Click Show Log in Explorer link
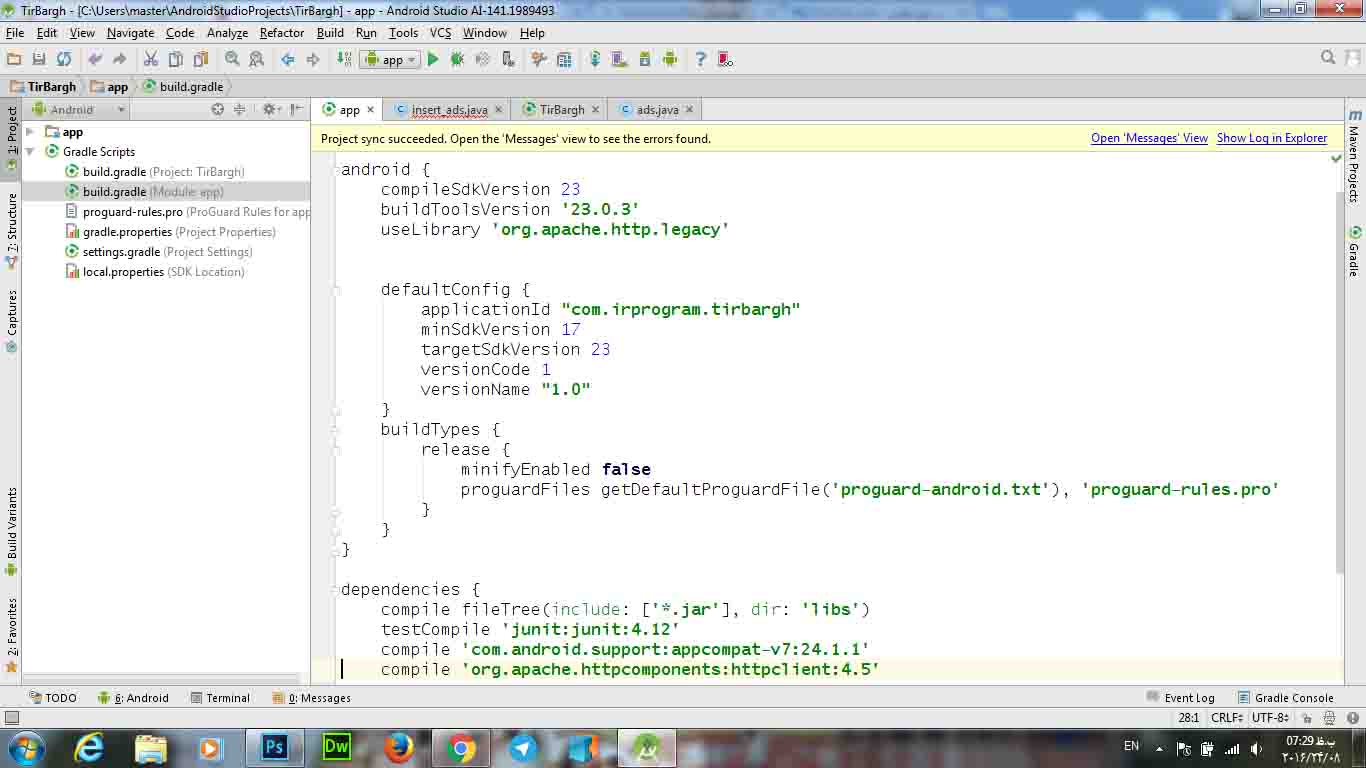The height and width of the screenshot is (768, 1366). [1272, 138]
